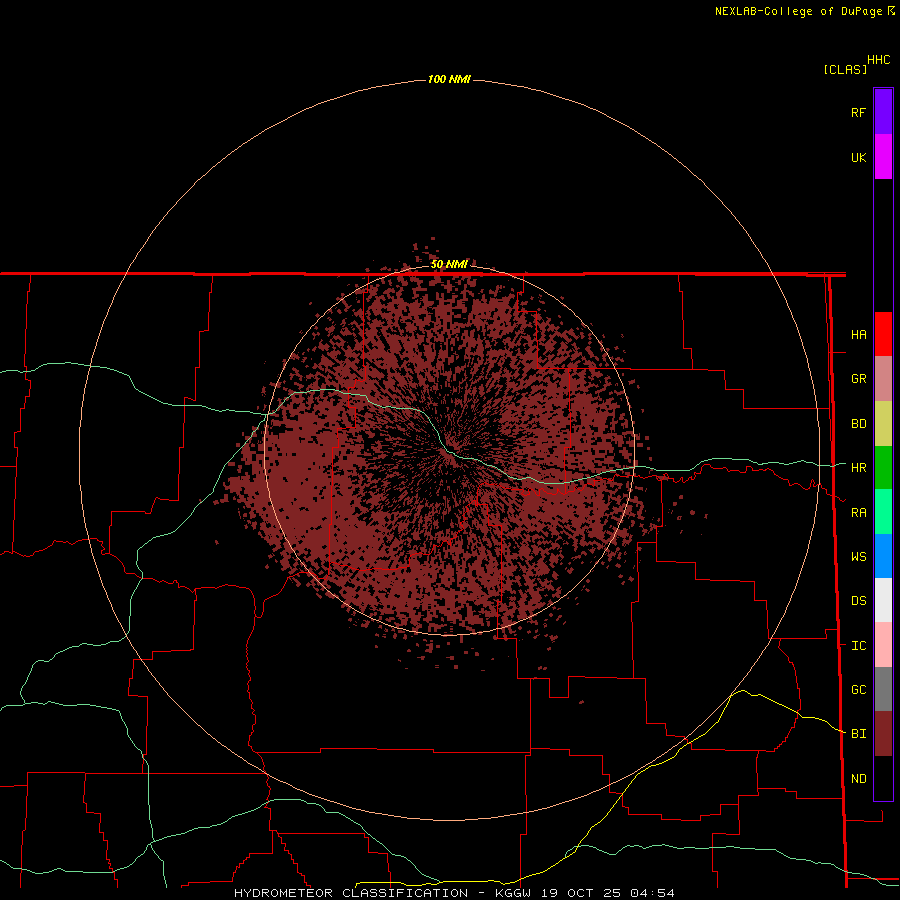Click the GC gray legend swatch
This screenshot has height=900, width=900.
(883, 689)
